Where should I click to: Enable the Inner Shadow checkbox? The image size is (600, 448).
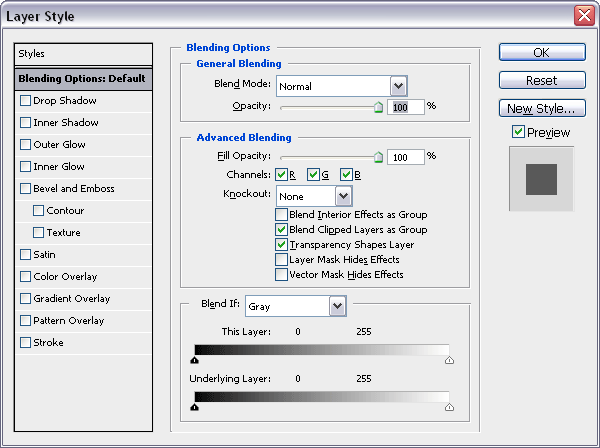(25, 122)
